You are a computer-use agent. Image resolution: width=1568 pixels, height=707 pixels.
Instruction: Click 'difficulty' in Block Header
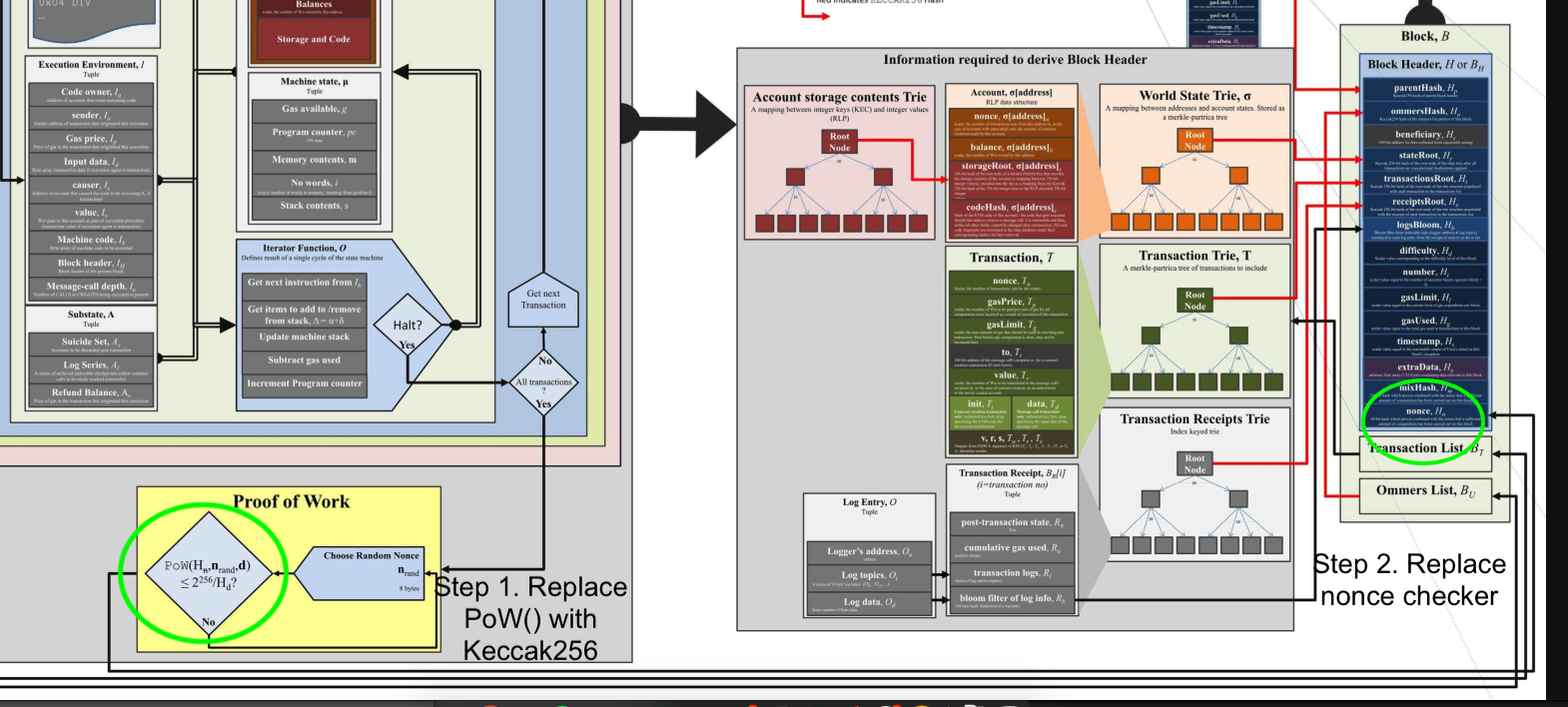pos(1425,253)
